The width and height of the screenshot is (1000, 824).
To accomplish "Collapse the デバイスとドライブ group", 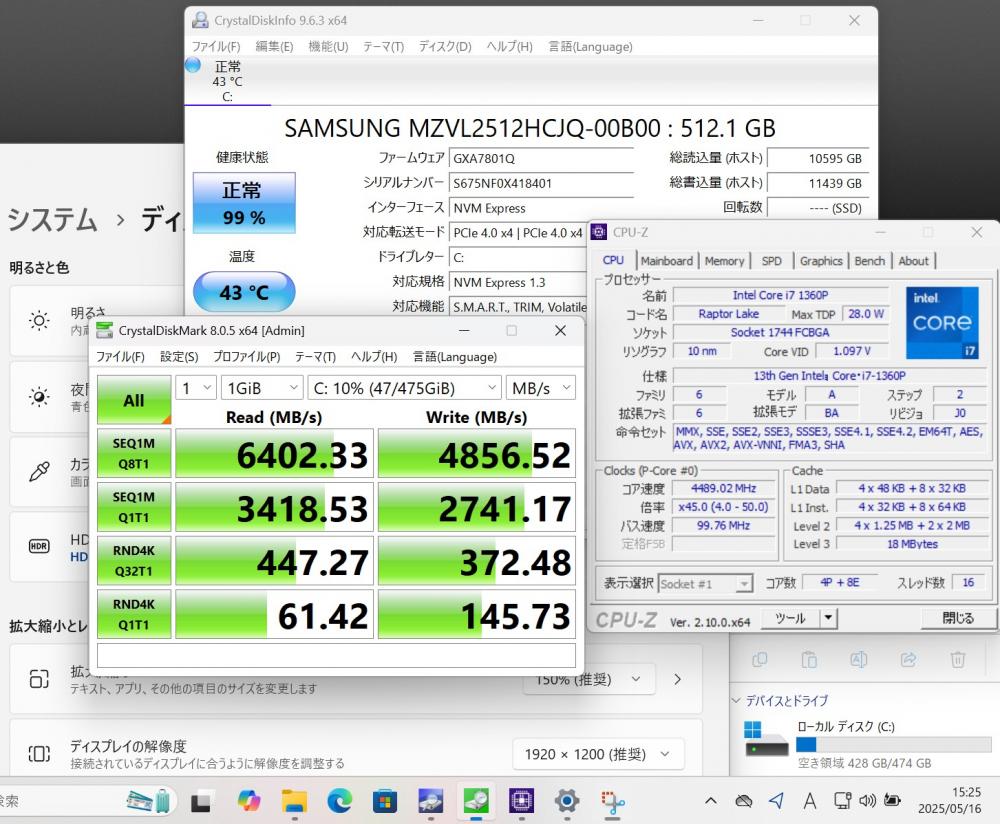I will [x=736, y=700].
